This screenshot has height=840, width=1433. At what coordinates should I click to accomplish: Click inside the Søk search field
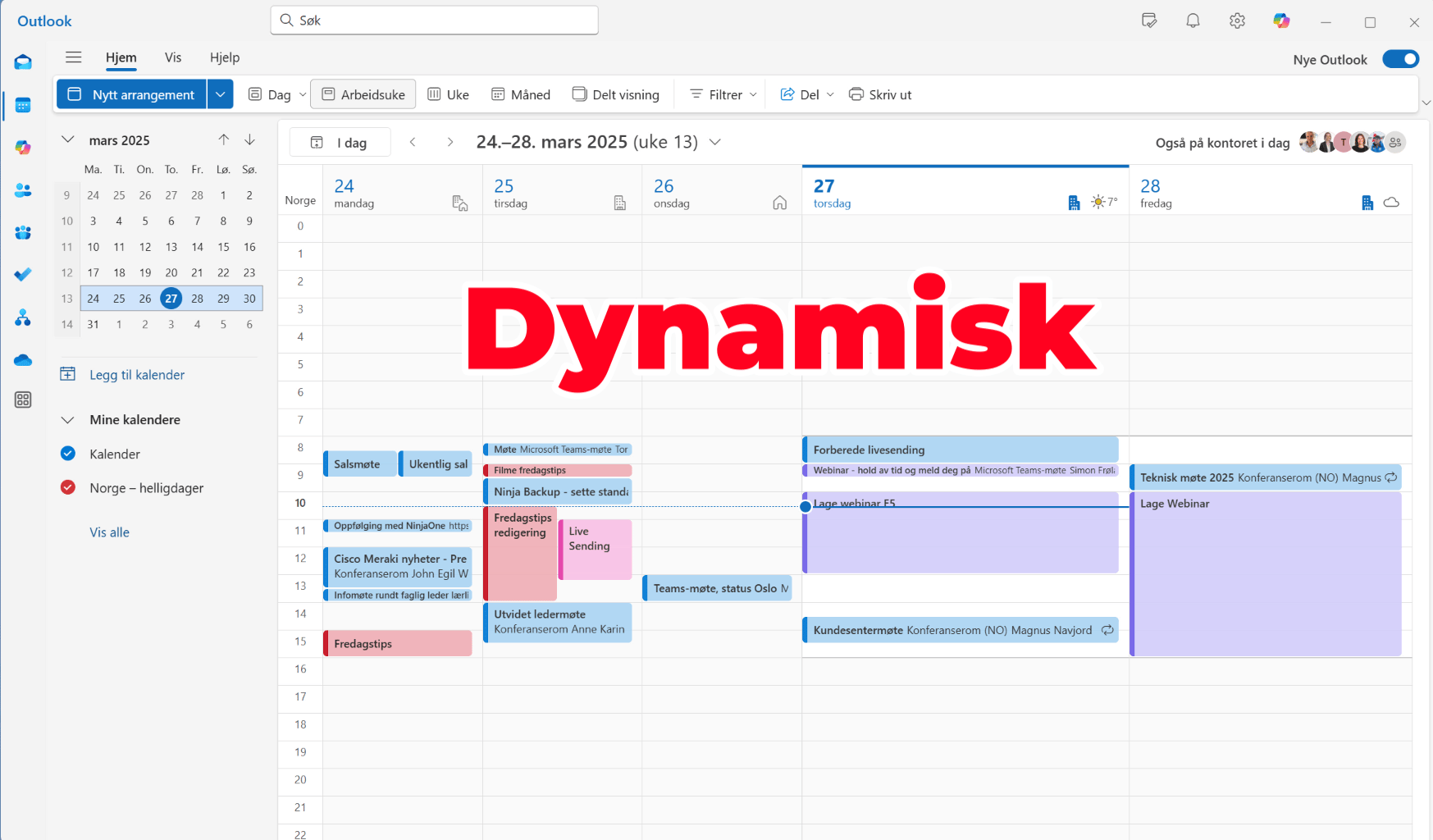pos(433,20)
